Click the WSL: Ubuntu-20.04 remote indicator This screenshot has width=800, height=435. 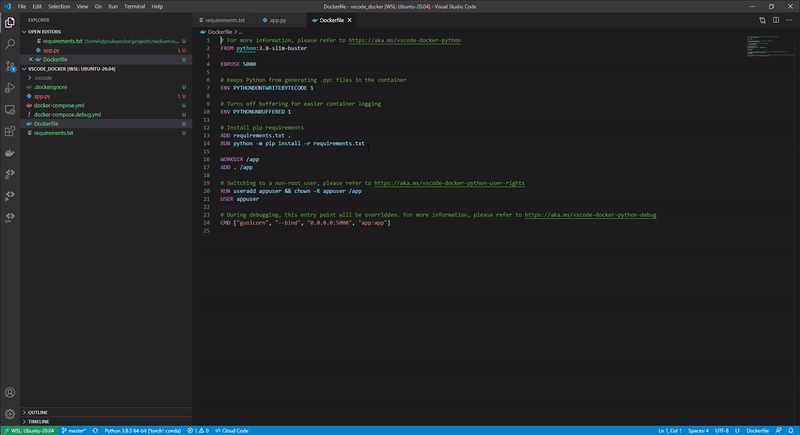[x=28, y=430]
